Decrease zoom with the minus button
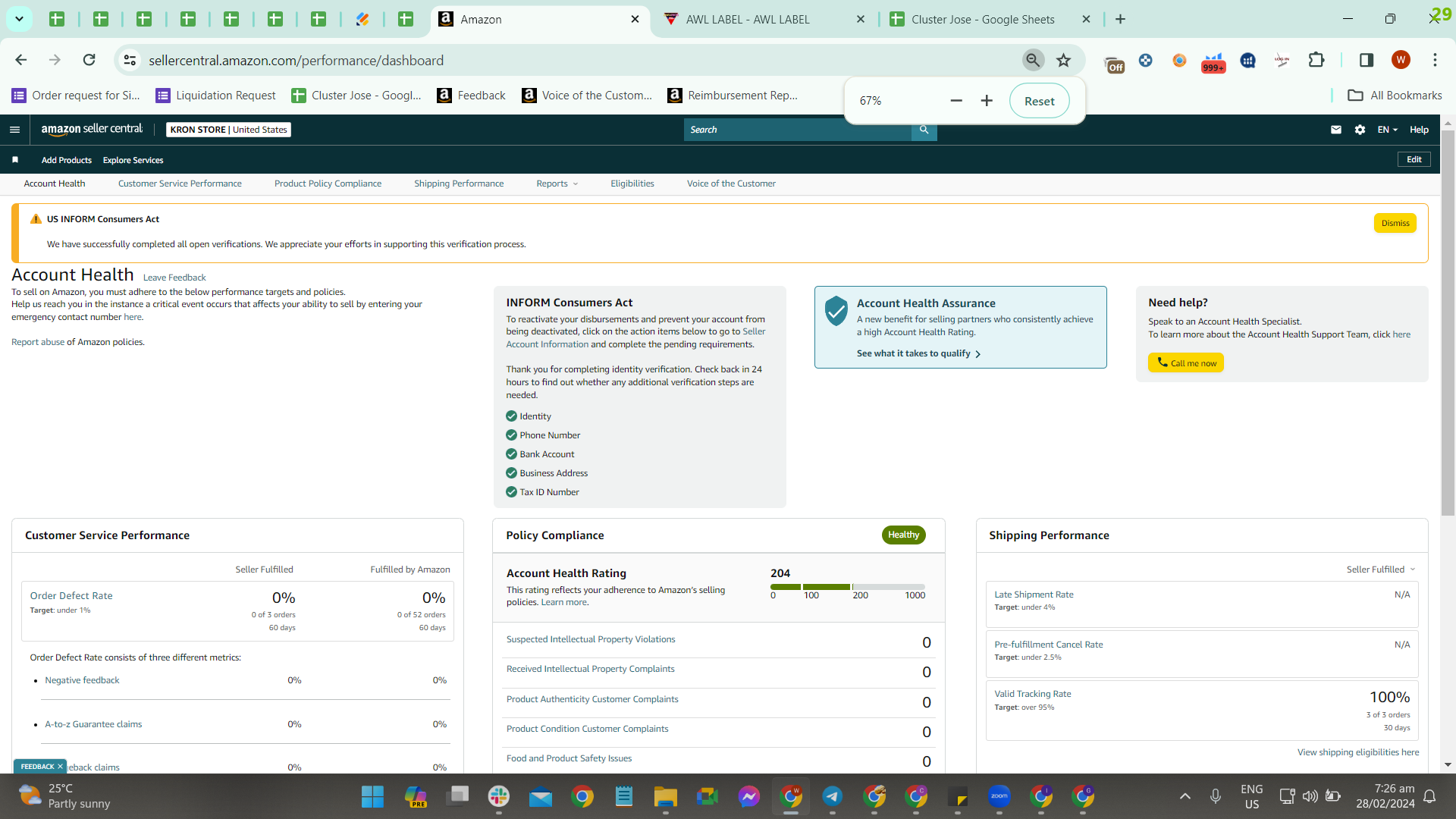Viewport: 1456px width, 819px height. 956,101
